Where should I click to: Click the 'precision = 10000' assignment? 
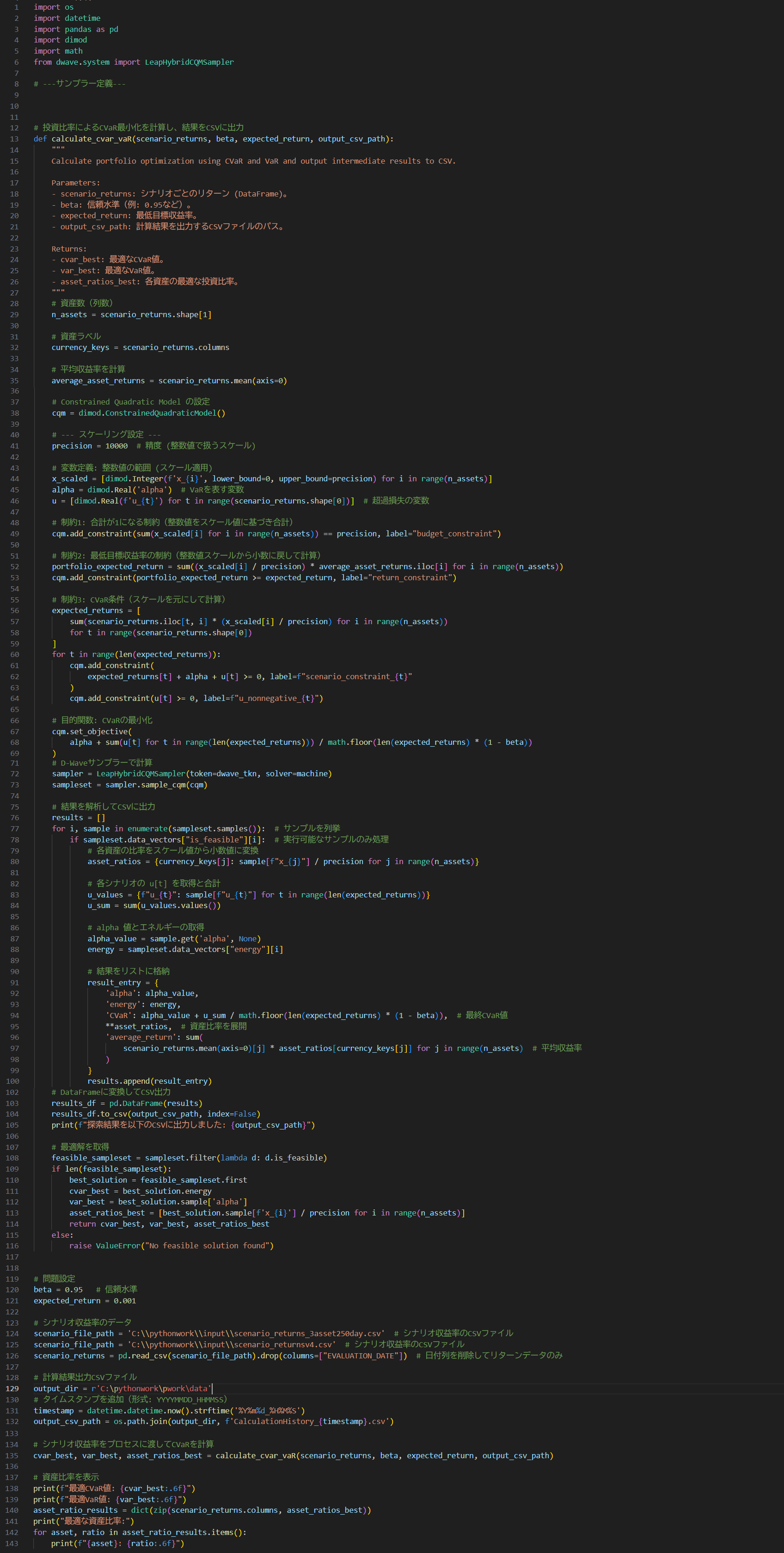(89, 446)
